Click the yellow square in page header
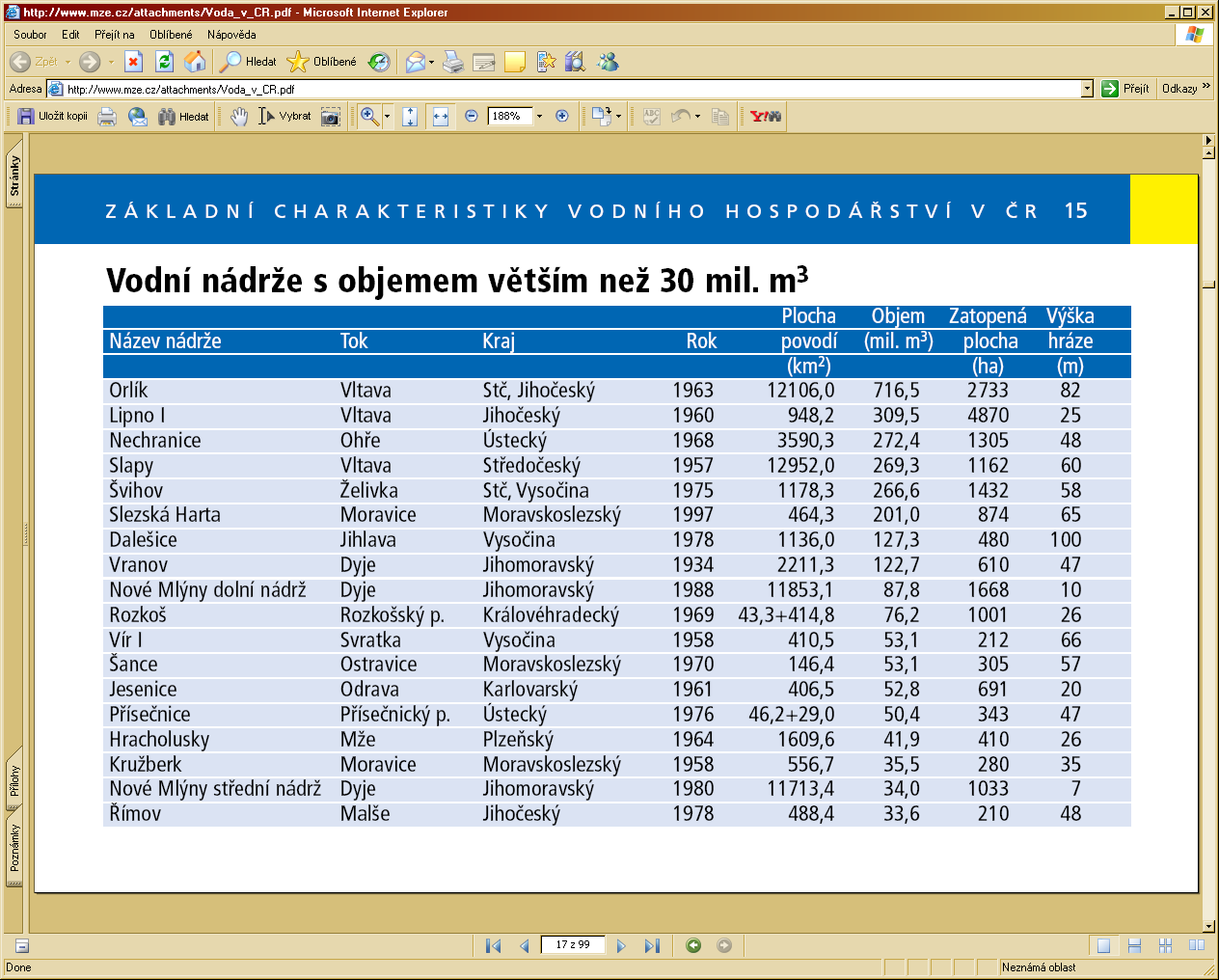 coord(1164,209)
